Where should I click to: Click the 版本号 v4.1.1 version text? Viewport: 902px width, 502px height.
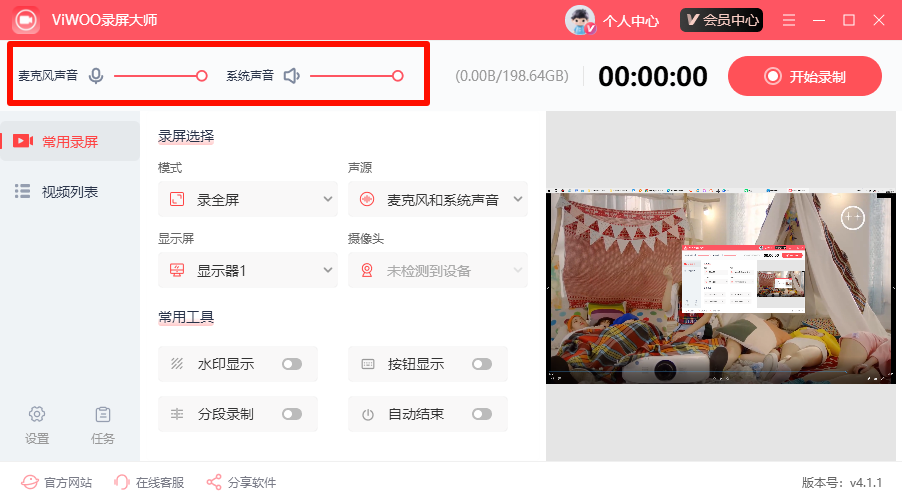pyautogui.click(x=842, y=482)
